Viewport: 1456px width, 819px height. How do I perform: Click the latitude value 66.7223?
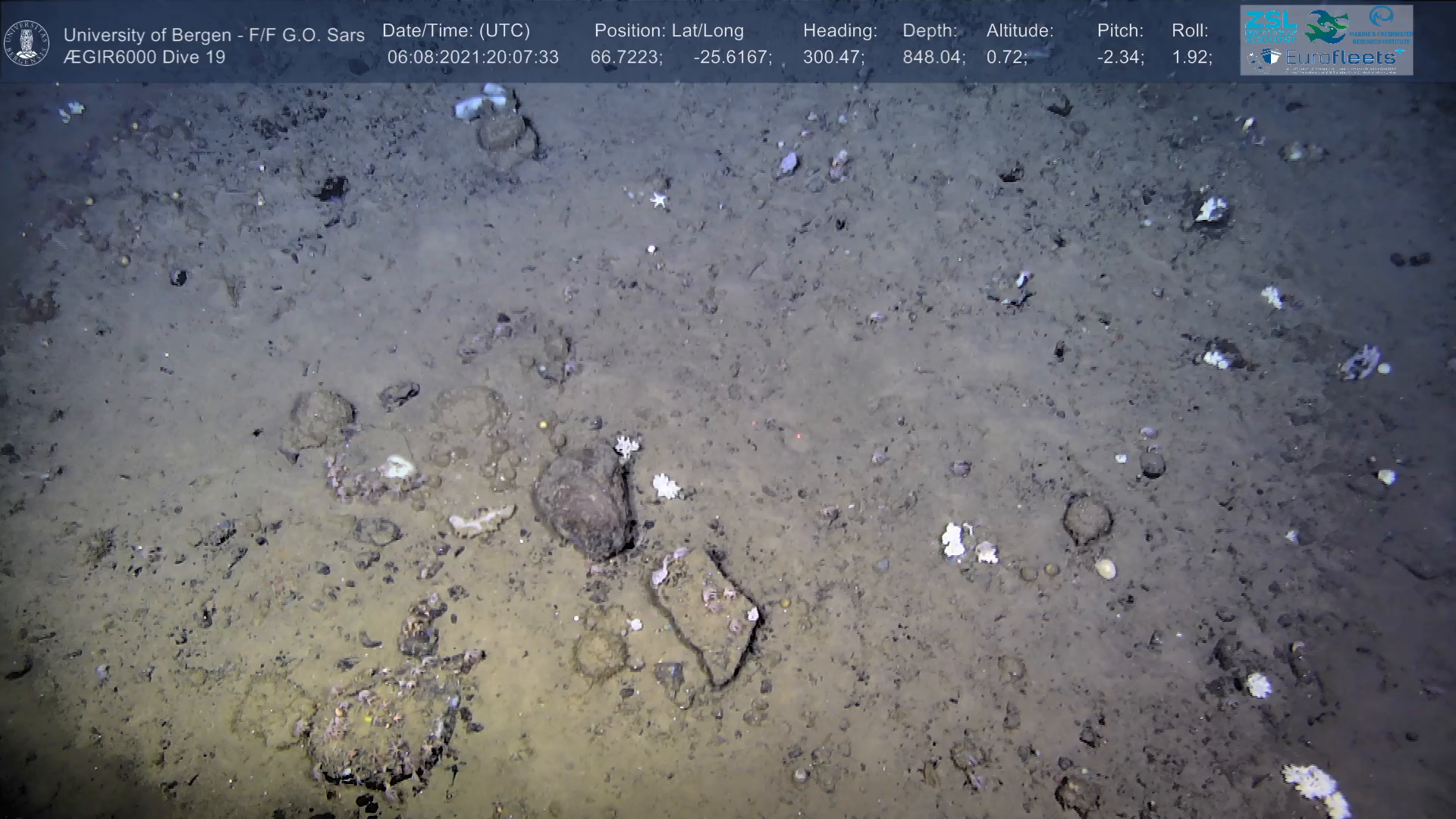626,57
